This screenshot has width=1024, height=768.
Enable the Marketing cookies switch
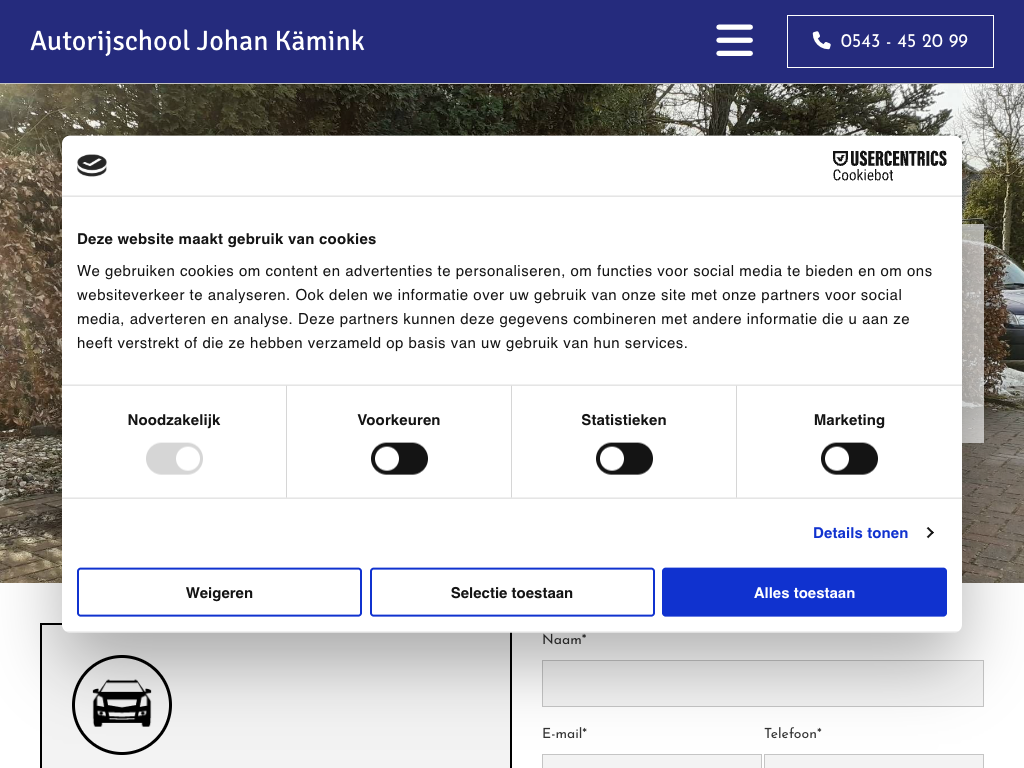849,460
